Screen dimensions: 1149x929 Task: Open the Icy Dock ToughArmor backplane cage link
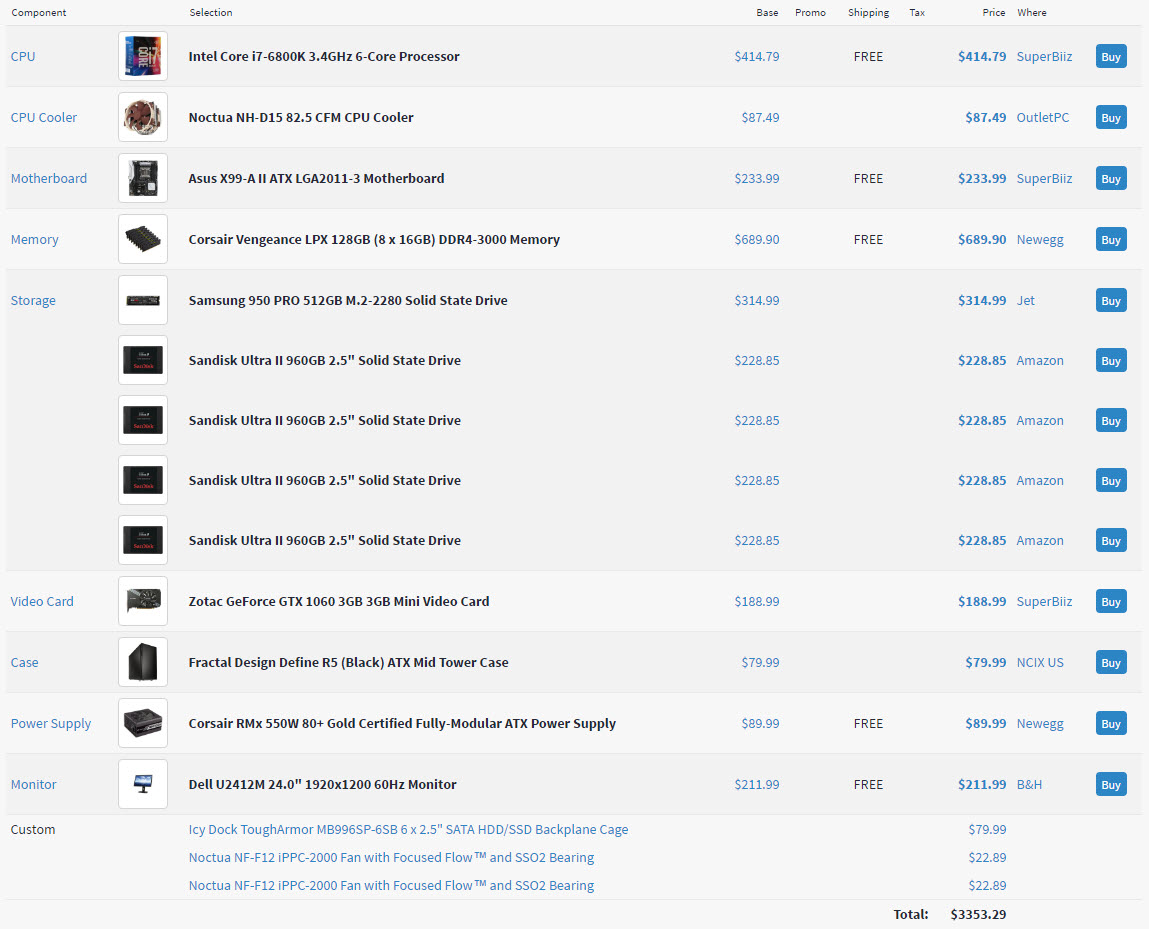pos(408,830)
